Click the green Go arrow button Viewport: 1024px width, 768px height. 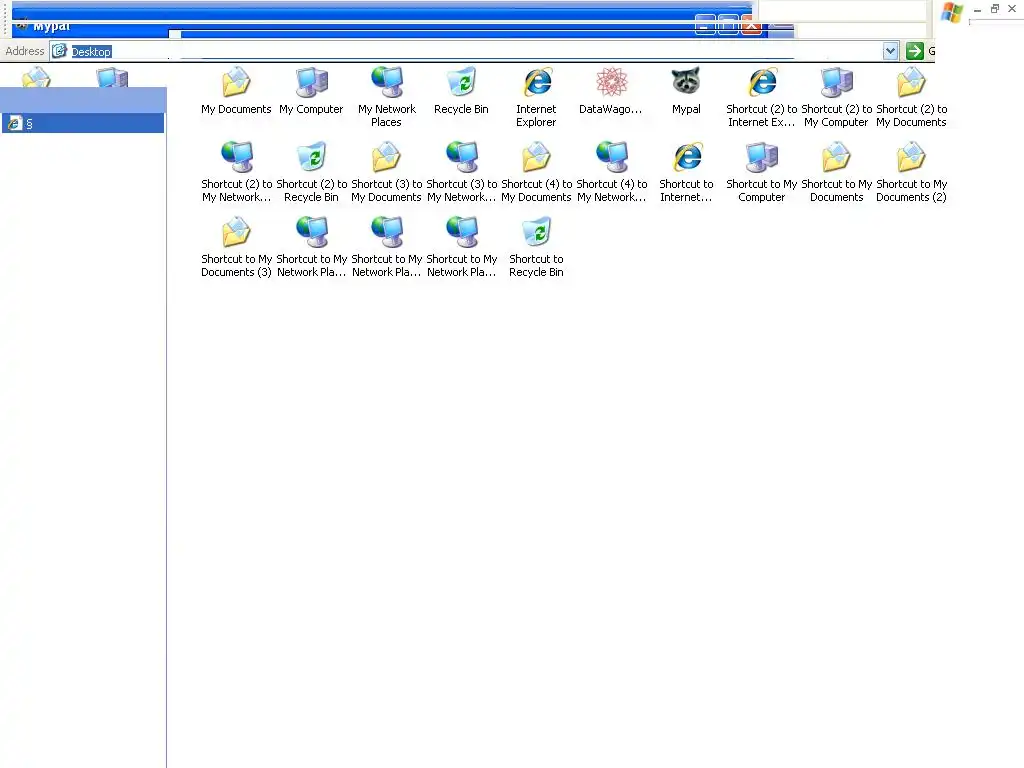tap(915, 51)
